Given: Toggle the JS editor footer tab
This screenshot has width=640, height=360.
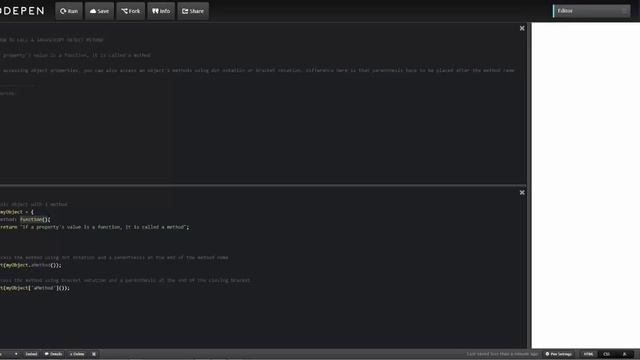Looking at the screenshot, I should pyautogui.click(x=624, y=354).
